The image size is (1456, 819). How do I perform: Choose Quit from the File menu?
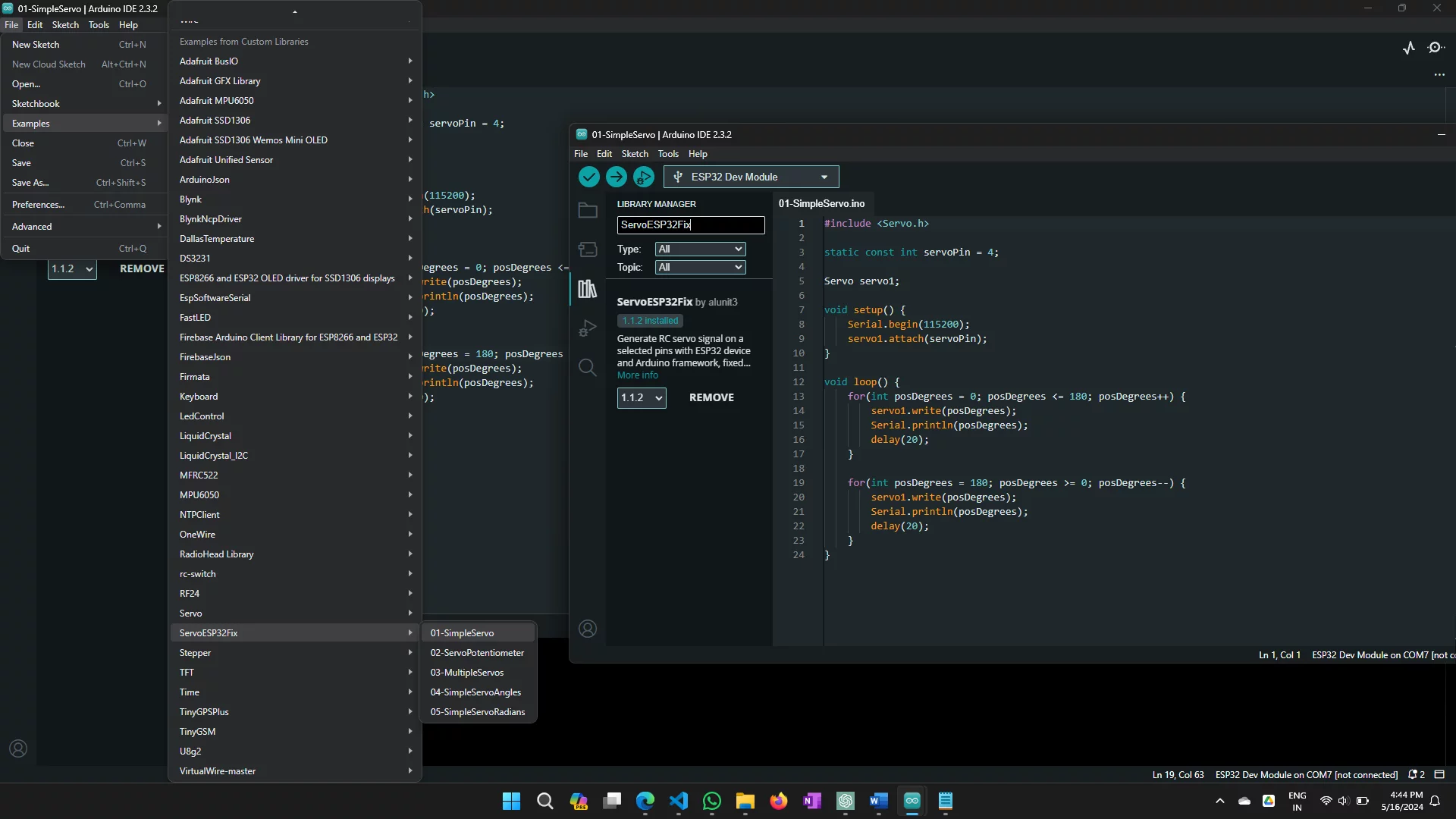pos(83,249)
